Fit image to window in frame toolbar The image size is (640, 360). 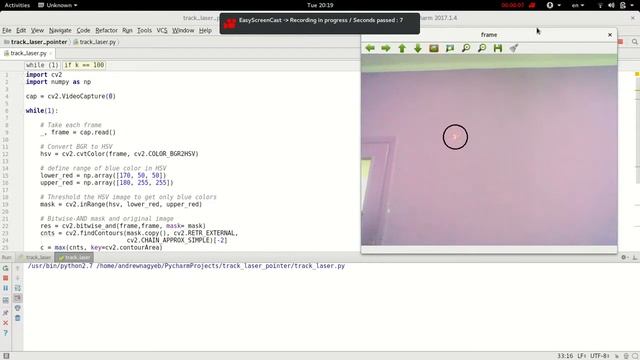pos(450,48)
